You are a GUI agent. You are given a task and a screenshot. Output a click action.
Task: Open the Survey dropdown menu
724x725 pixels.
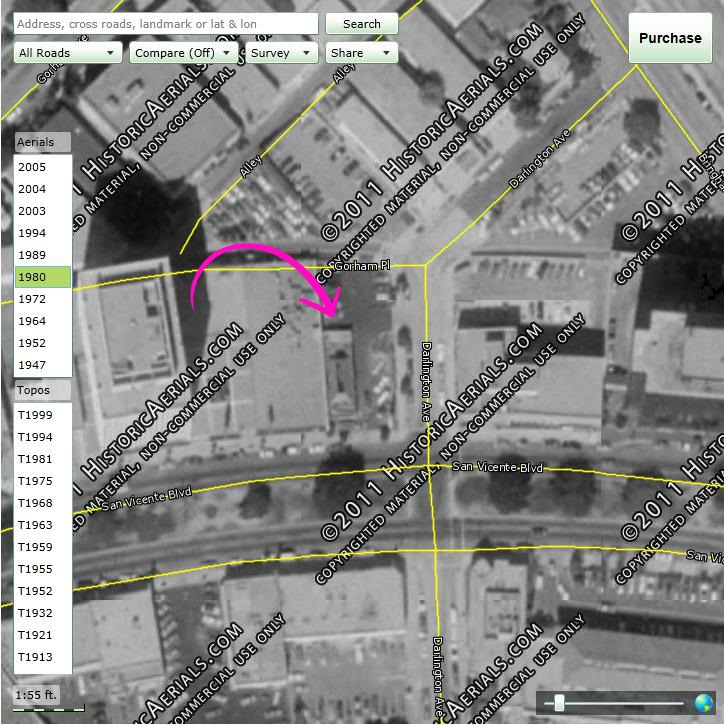pos(281,53)
